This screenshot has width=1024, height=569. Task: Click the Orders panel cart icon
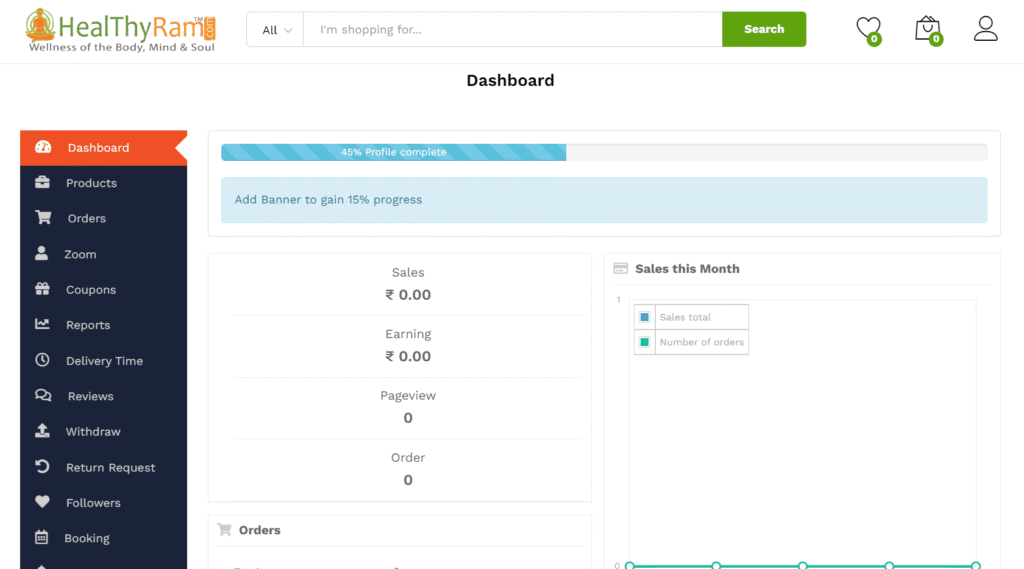pyautogui.click(x=224, y=529)
